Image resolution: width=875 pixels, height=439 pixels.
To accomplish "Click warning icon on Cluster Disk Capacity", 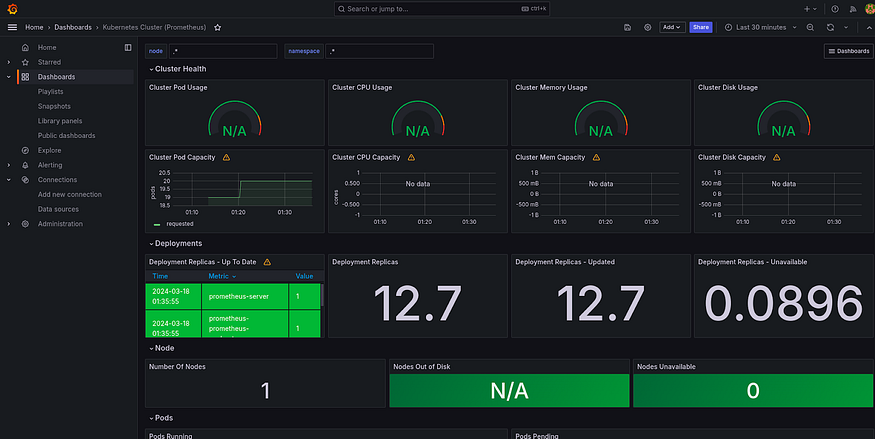I will click(776, 157).
